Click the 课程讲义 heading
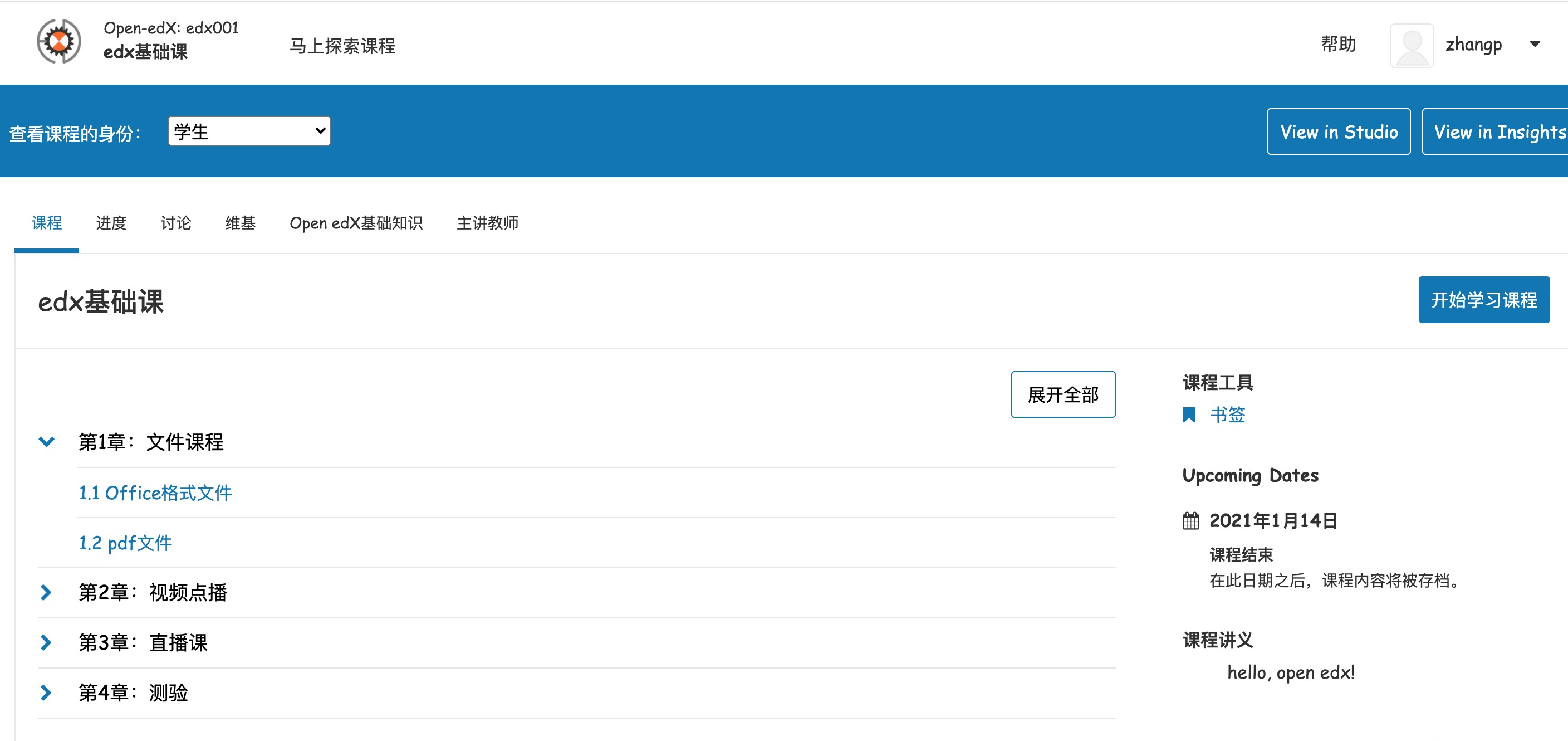 point(1218,640)
